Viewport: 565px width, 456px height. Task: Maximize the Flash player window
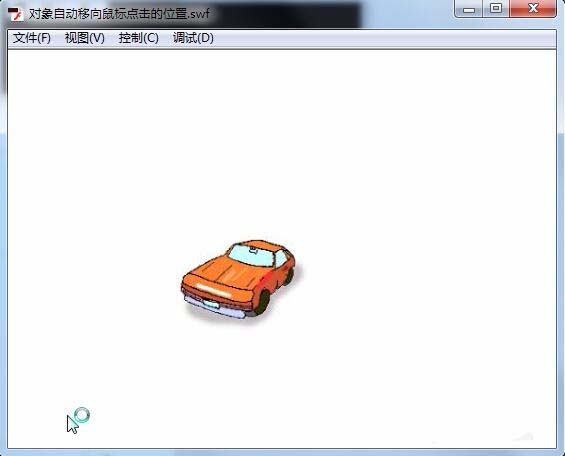click(496, 9)
